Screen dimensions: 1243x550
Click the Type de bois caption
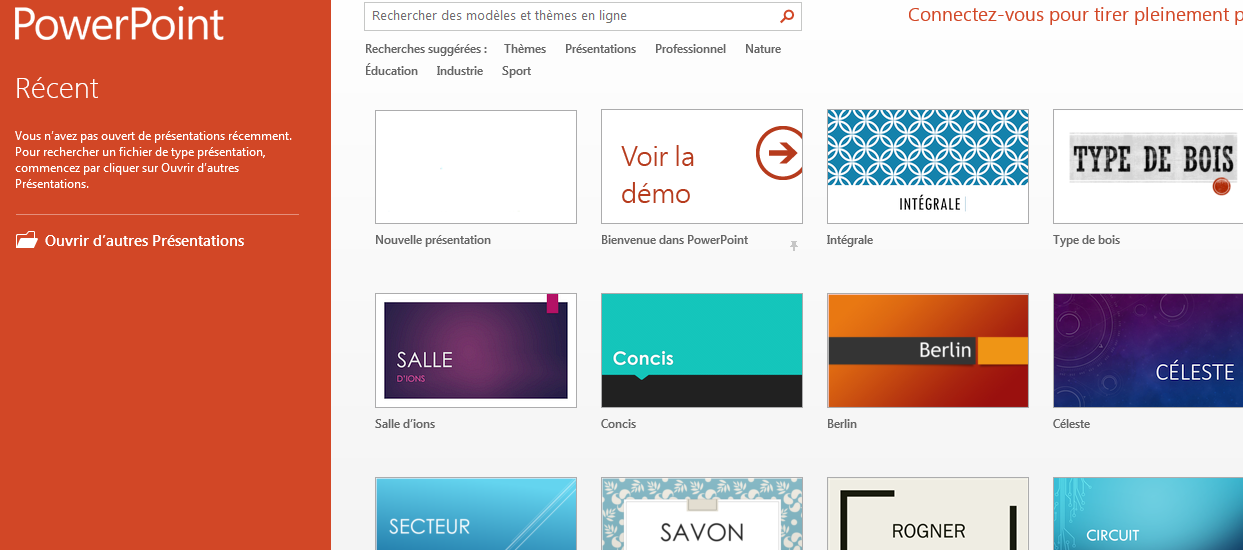click(1087, 240)
